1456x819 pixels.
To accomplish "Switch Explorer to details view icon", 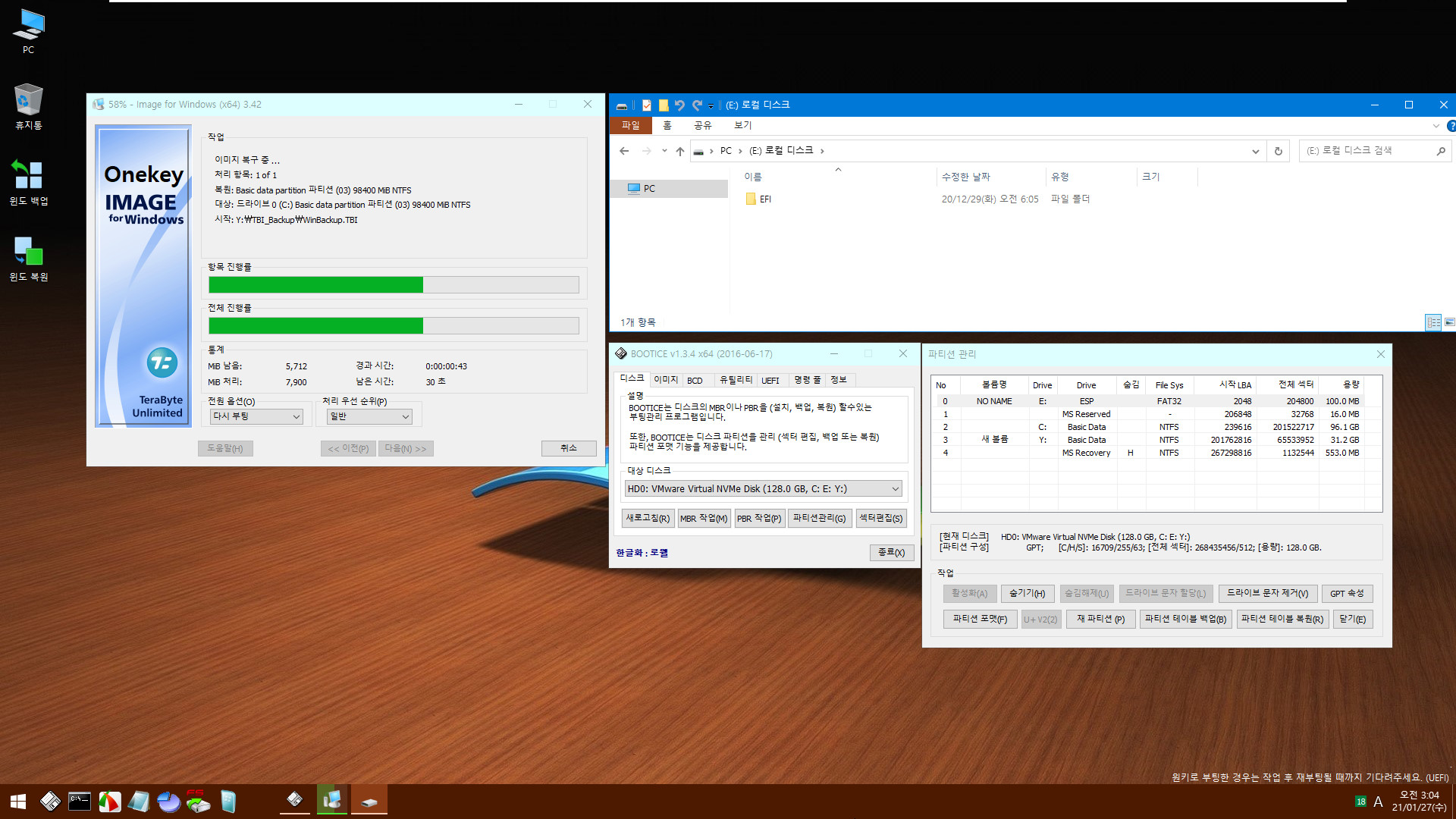I will 1433,322.
